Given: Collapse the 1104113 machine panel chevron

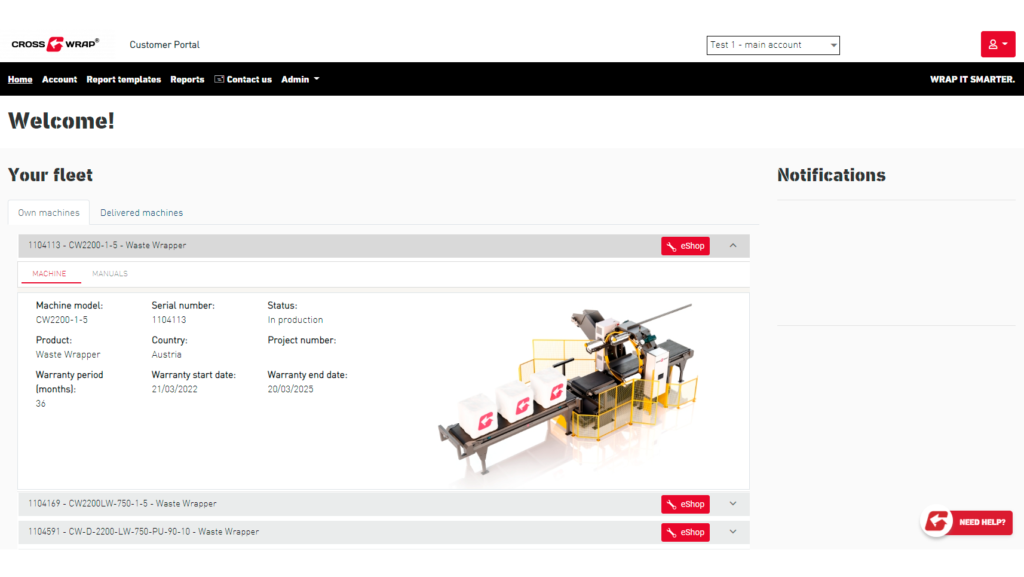Looking at the screenshot, I should (x=733, y=246).
